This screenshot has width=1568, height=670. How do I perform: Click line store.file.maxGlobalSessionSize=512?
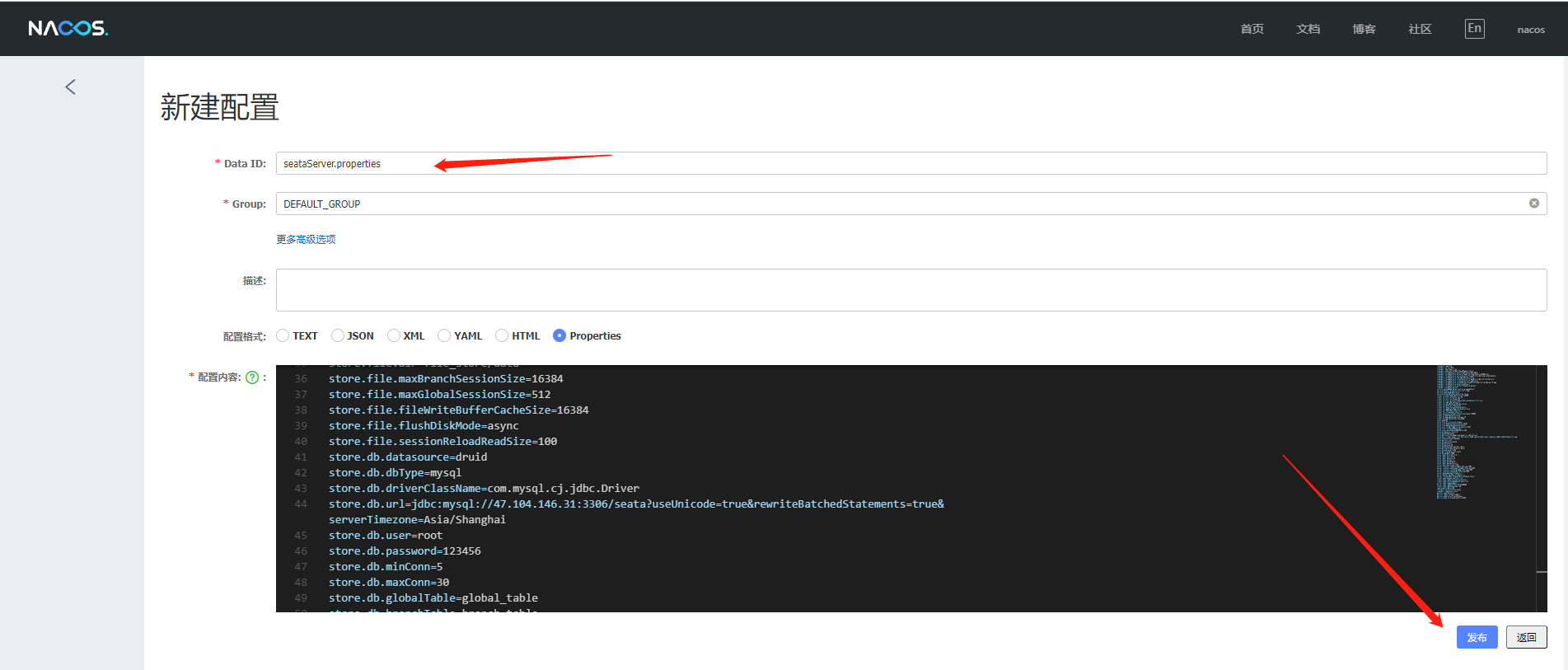pyautogui.click(x=439, y=395)
